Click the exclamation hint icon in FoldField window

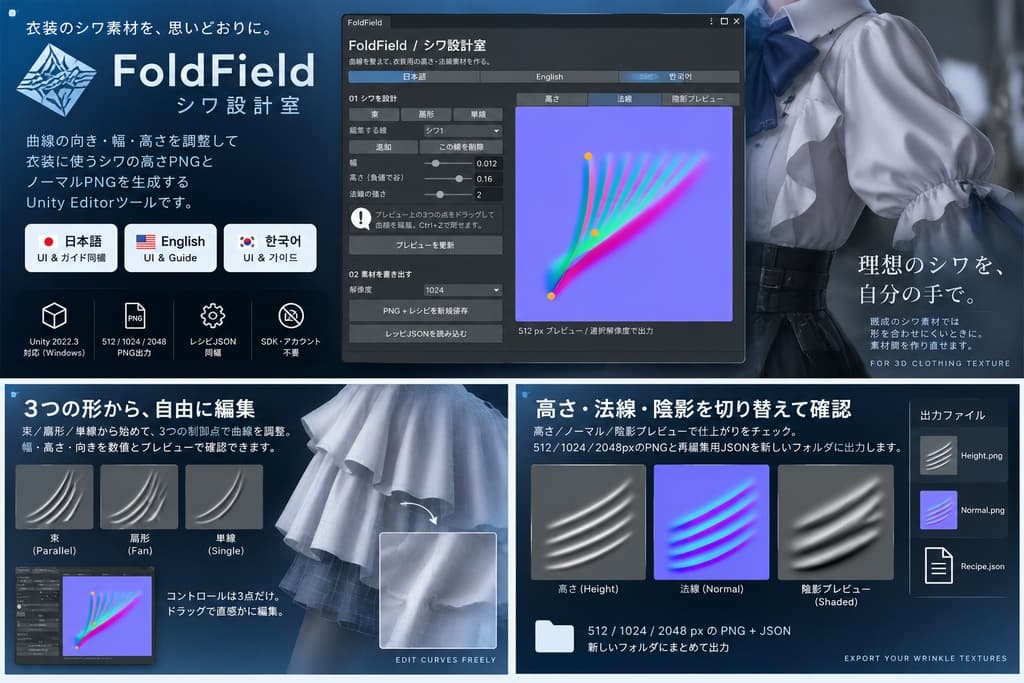pos(360,219)
